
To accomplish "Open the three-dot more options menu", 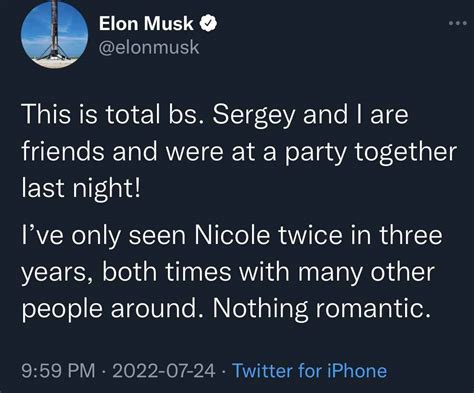I will coord(458,23).
